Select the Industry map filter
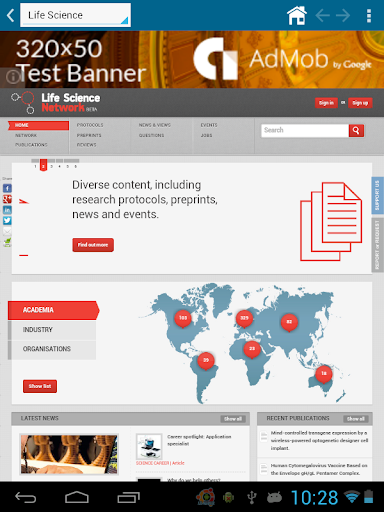Viewport: 384px width, 512px height. pyautogui.click(x=52, y=330)
